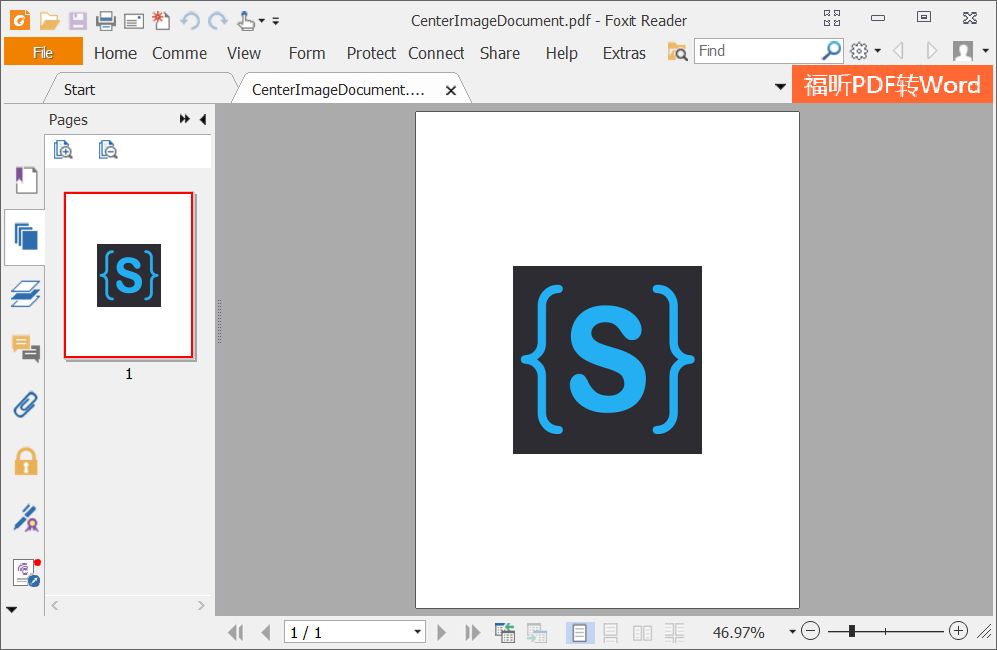Open the page number dropdown
This screenshot has width=997, height=650.
click(x=417, y=632)
